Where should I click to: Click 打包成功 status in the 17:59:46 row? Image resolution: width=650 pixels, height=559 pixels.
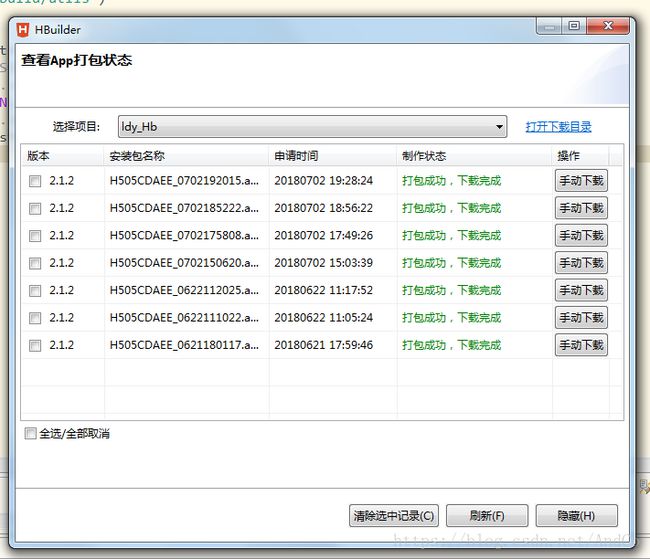point(424,345)
